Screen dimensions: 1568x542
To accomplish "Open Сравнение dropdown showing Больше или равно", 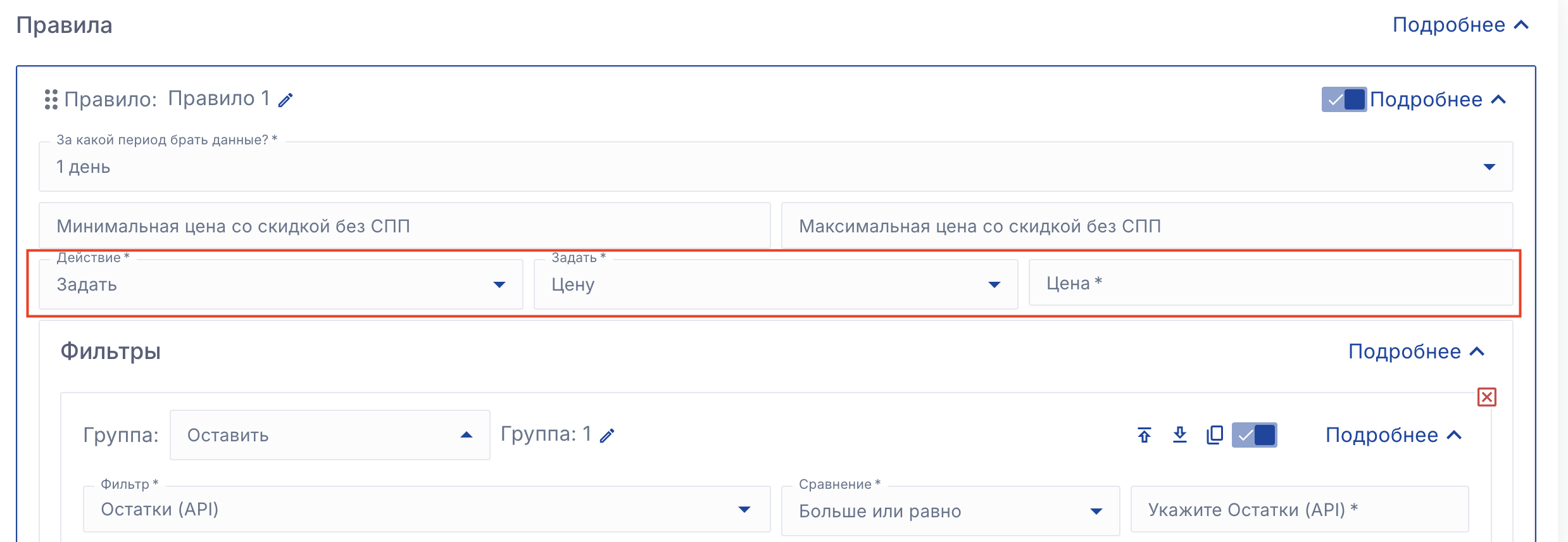I will pos(950,511).
